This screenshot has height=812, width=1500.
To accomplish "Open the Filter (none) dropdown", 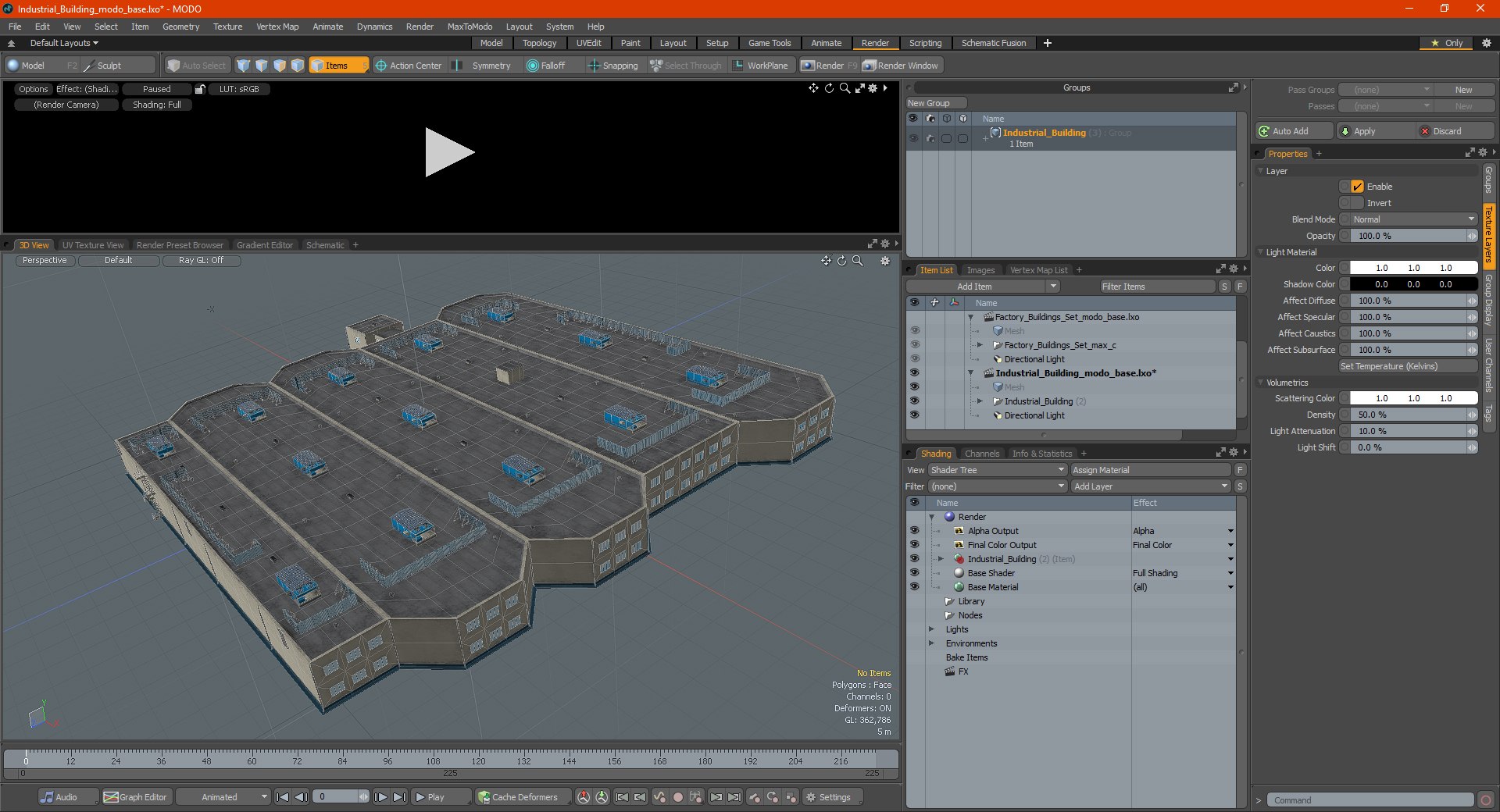I will tap(998, 486).
